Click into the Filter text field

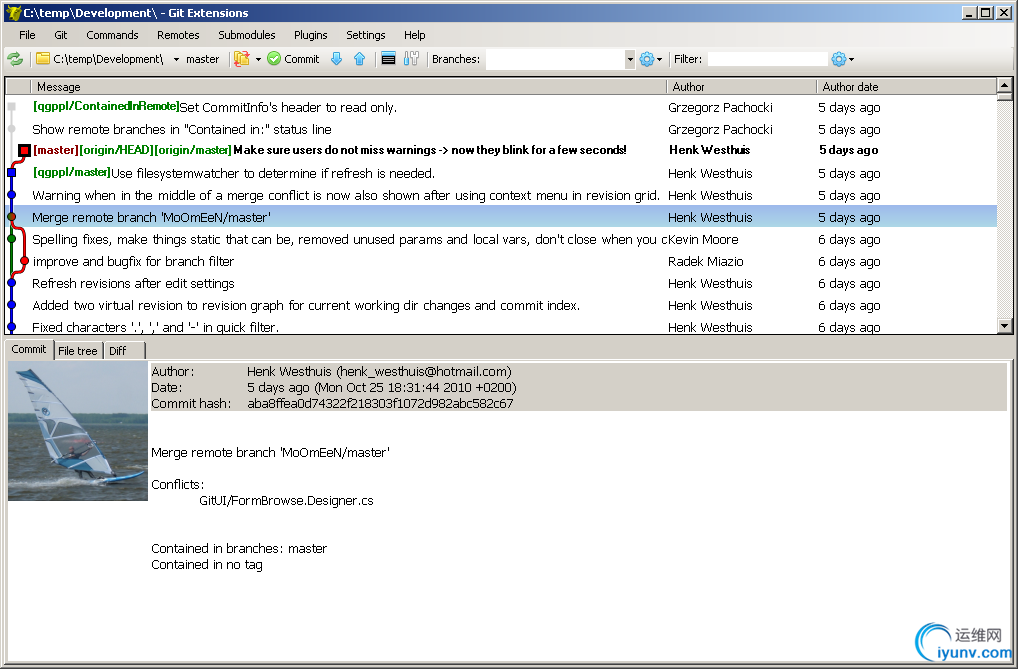click(767, 59)
